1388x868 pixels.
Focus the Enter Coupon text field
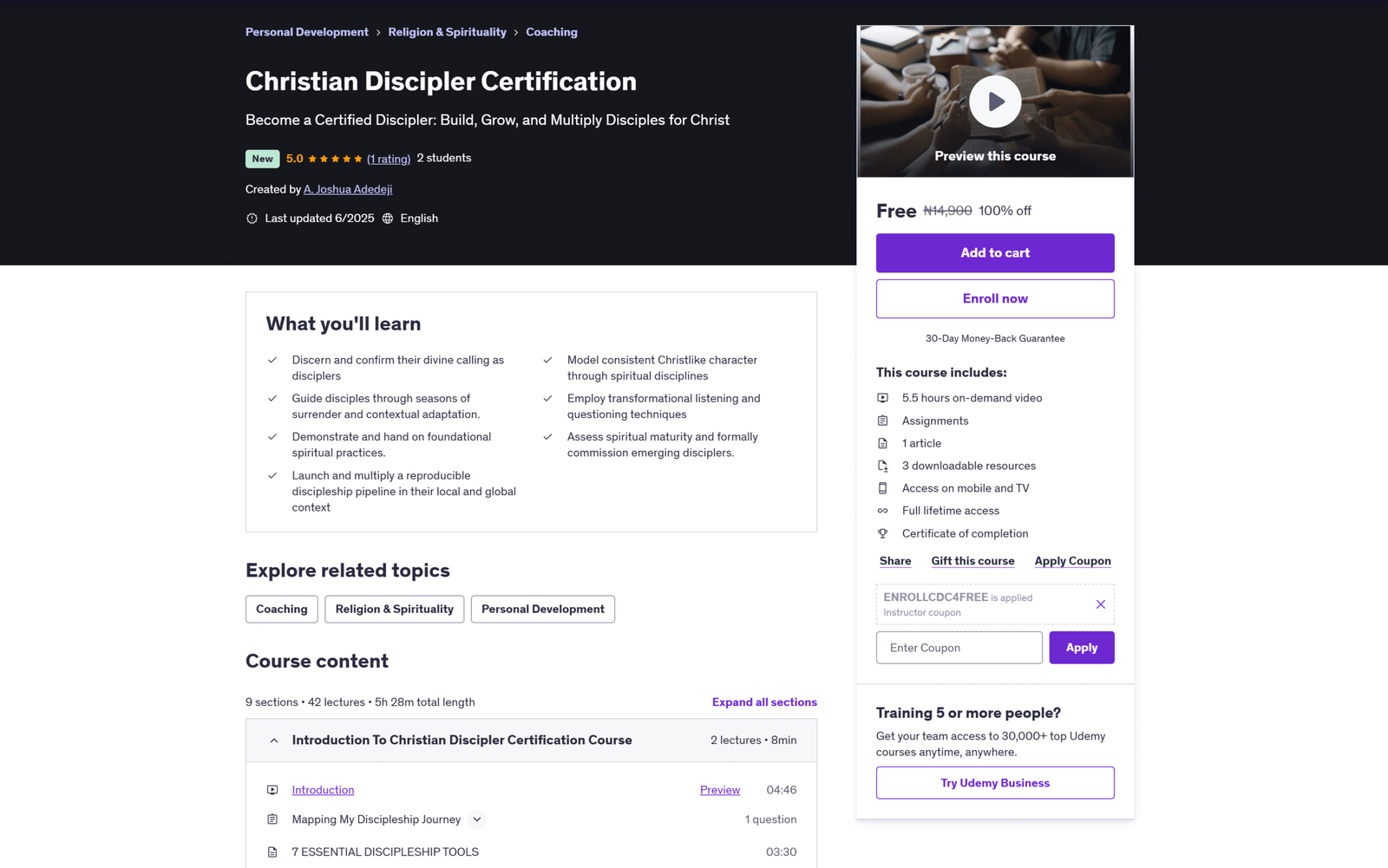point(959,648)
